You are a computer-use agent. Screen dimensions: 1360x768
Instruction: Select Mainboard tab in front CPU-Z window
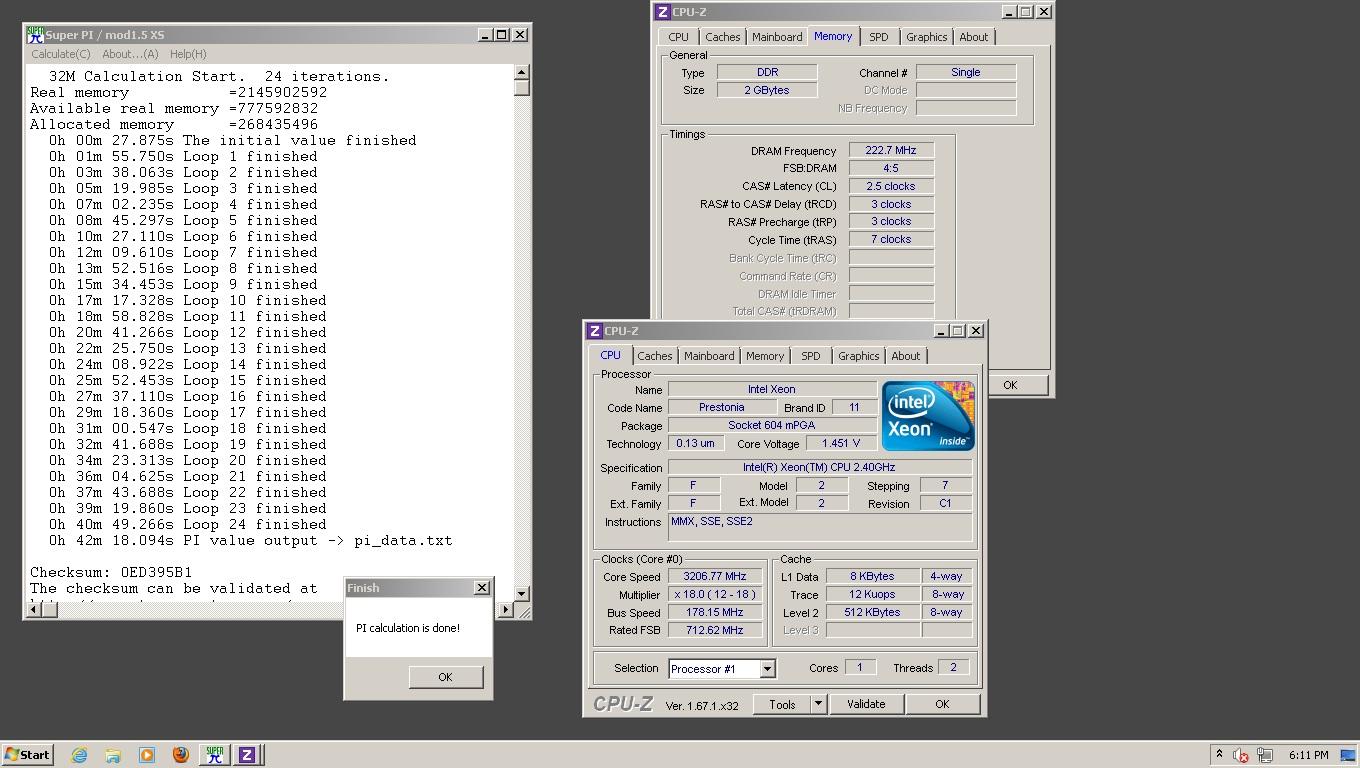[x=709, y=356]
